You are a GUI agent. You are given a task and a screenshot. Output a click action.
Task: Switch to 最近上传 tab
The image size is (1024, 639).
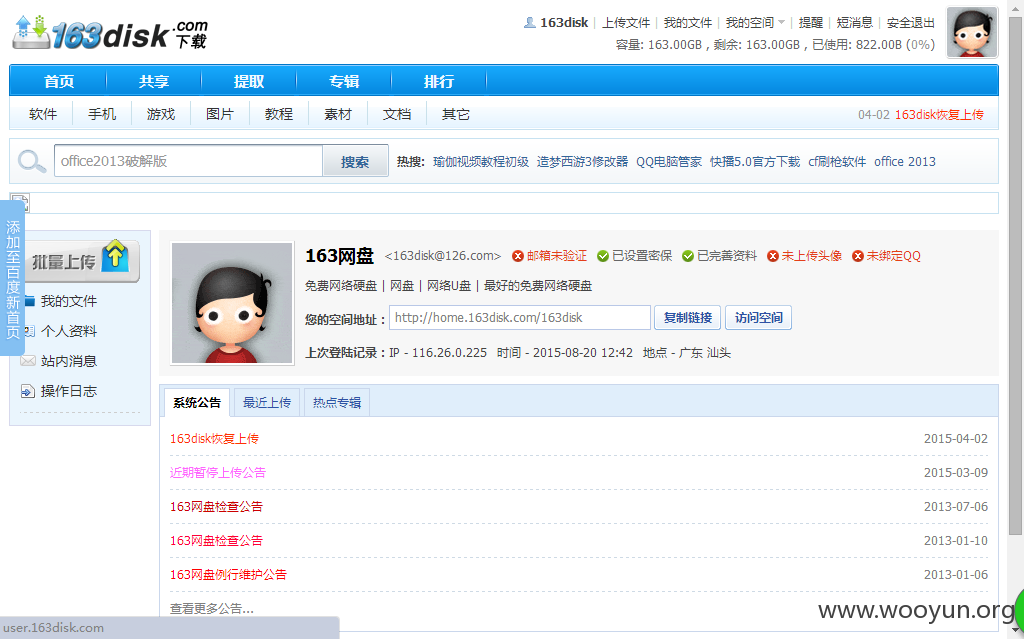266,402
